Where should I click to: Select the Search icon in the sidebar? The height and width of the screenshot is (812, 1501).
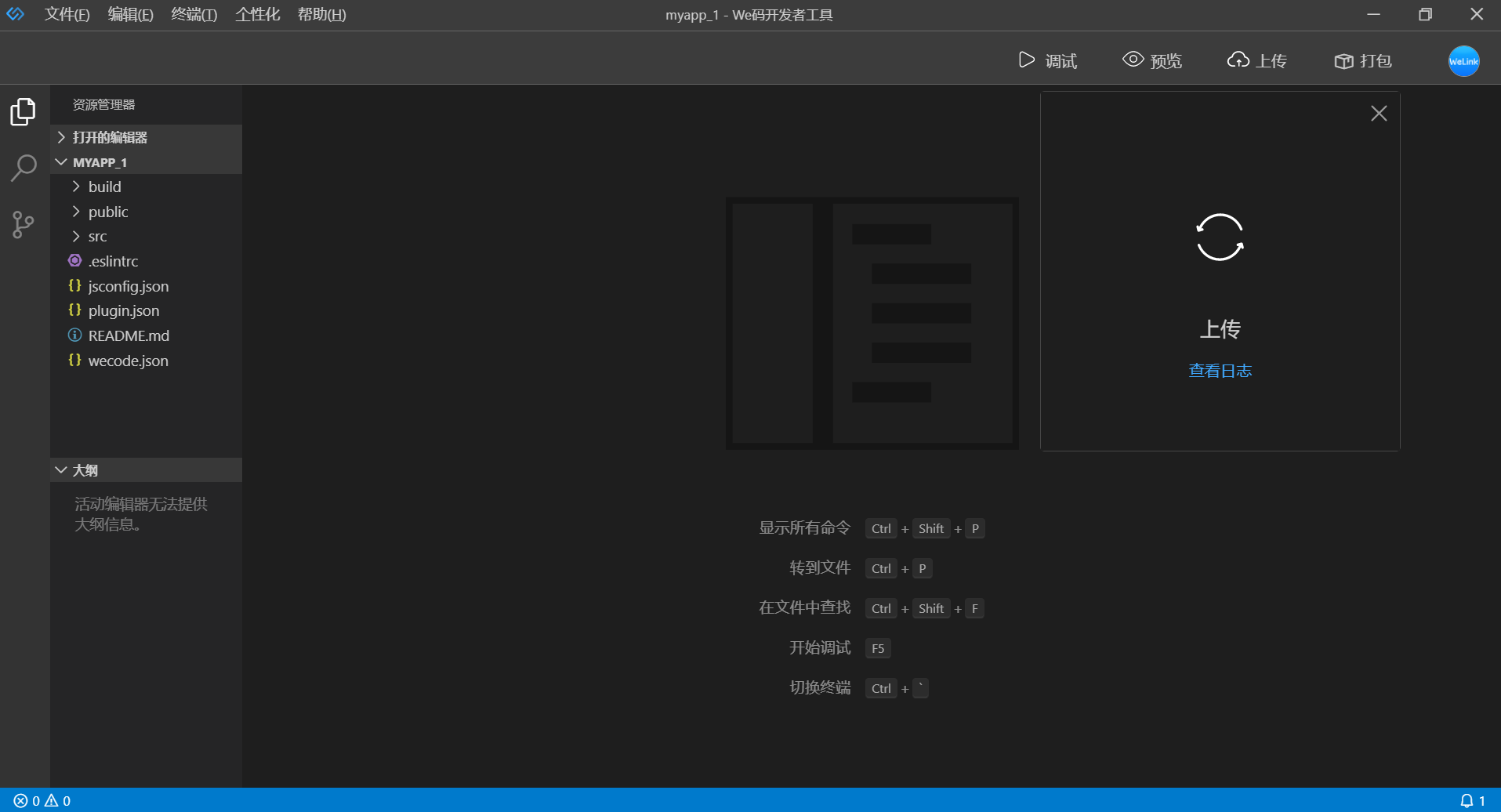[x=23, y=167]
